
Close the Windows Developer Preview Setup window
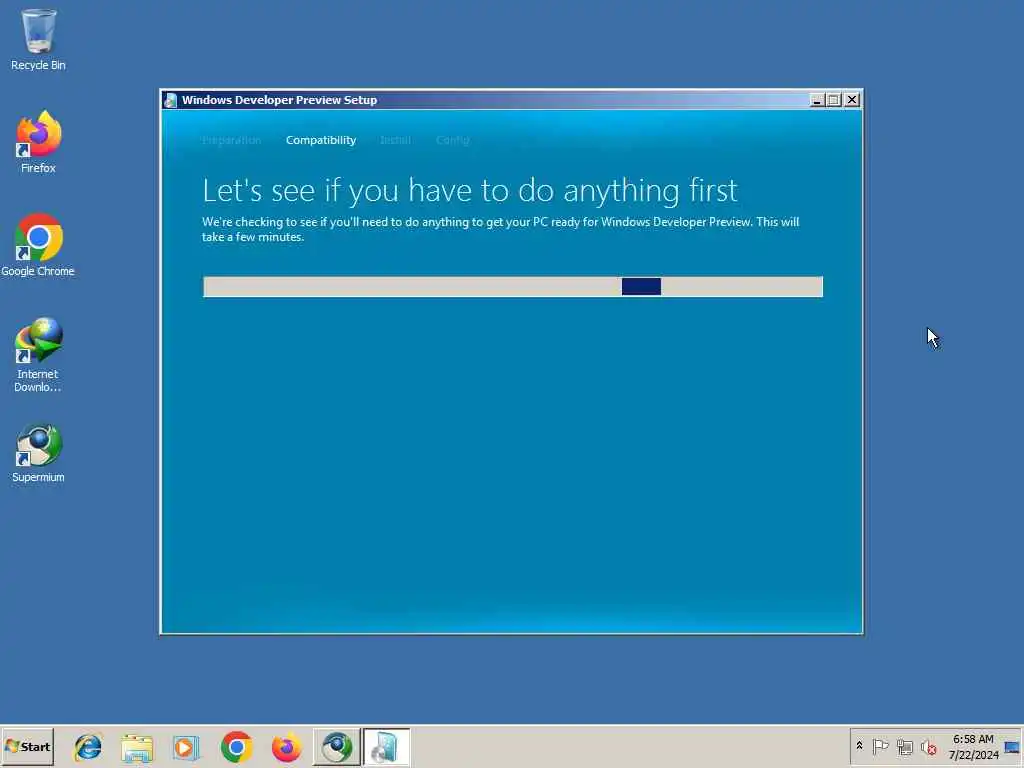pos(852,100)
